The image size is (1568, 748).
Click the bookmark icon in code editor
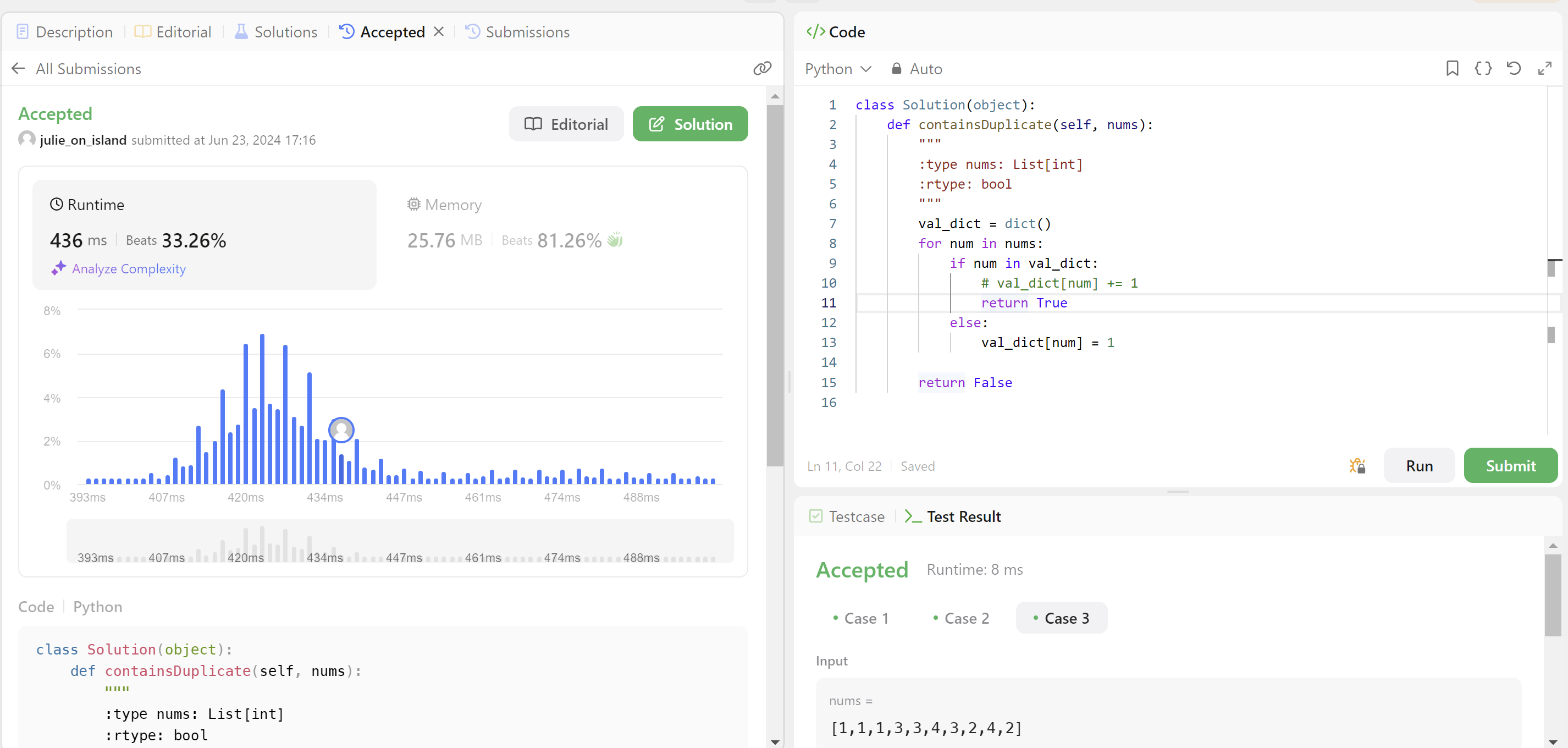point(1452,68)
